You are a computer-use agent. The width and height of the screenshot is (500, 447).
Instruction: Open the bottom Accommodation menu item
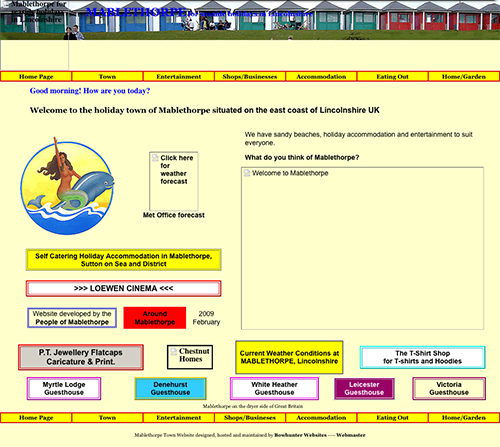(x=321, y=418)
